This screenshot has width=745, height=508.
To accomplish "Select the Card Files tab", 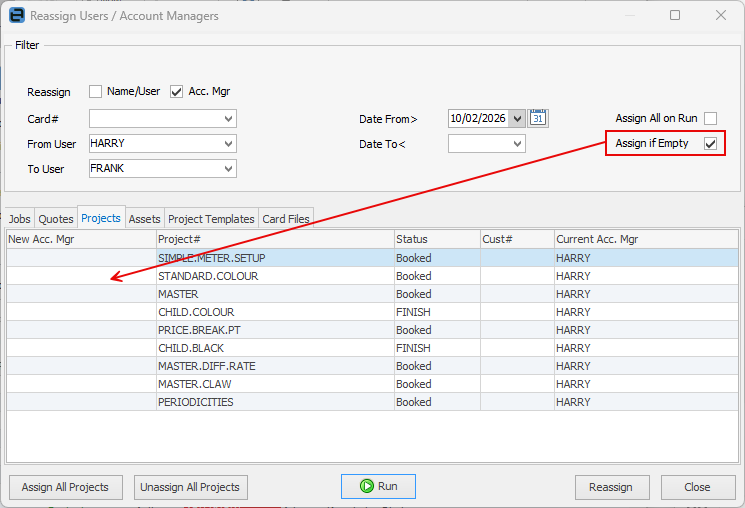I will pos(286,219).
